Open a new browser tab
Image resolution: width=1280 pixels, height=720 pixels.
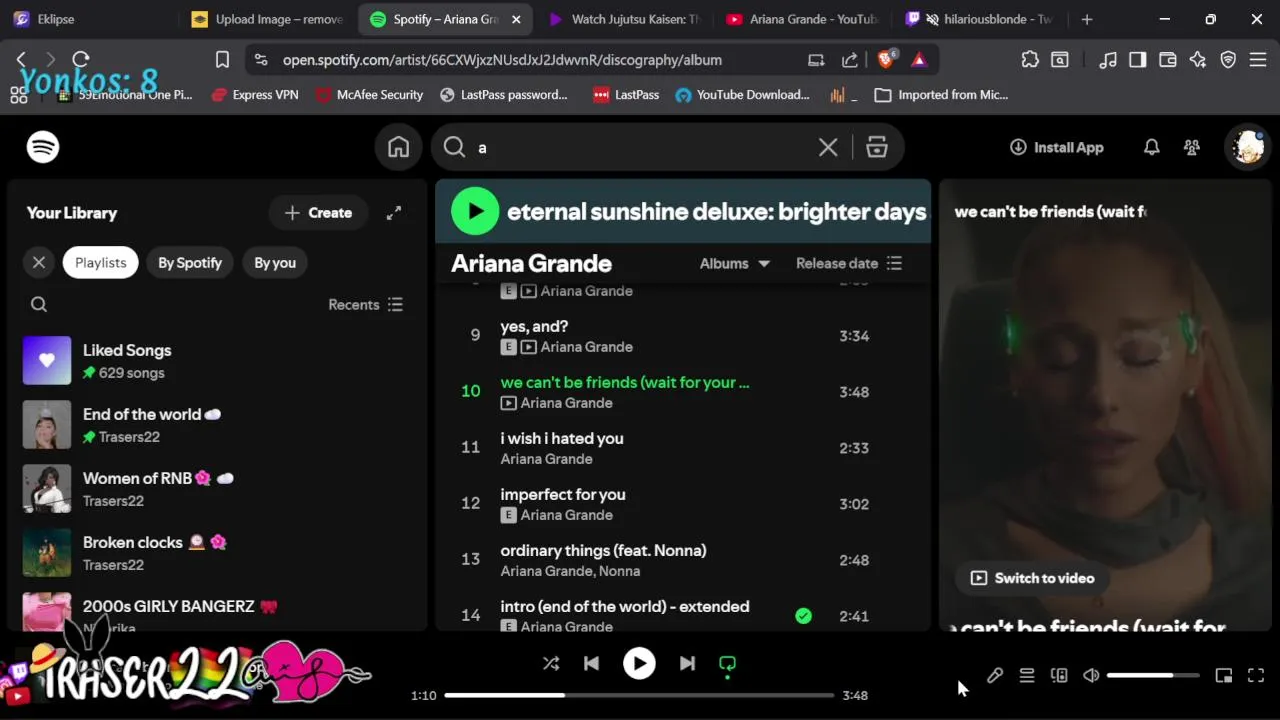click(x=1087, y=19)
